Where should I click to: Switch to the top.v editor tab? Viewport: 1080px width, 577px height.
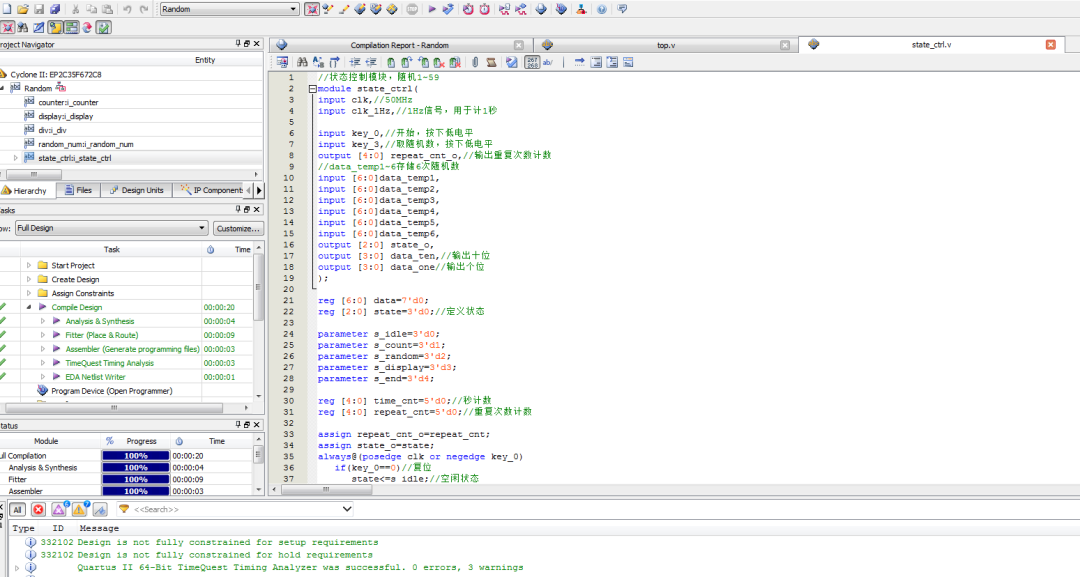coord(665,45)
